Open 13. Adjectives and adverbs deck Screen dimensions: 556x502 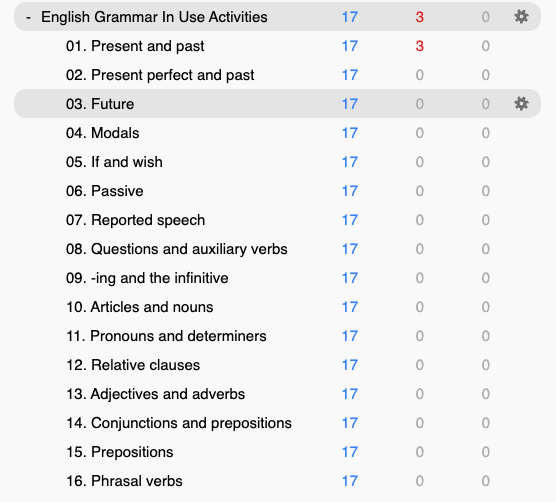pyautogui.click(x=155, y=394)
